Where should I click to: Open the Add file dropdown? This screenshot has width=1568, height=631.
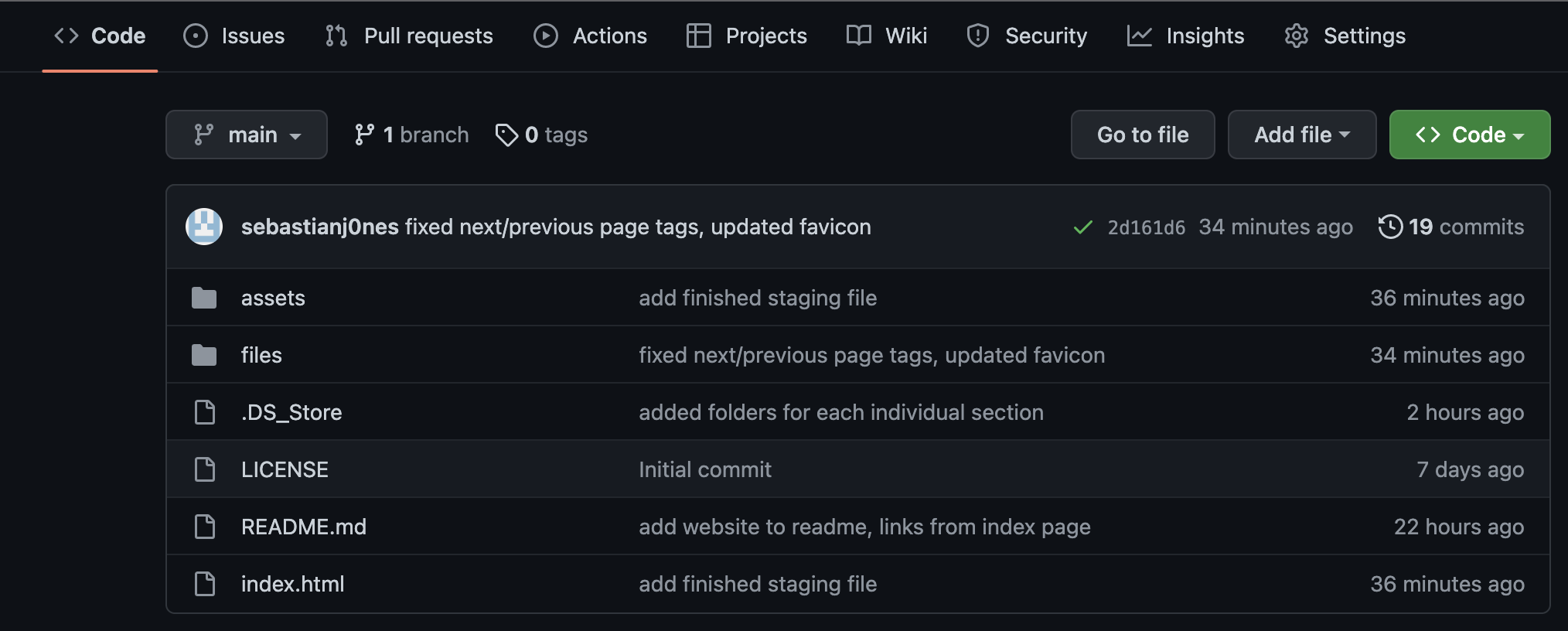(1302, 135)
